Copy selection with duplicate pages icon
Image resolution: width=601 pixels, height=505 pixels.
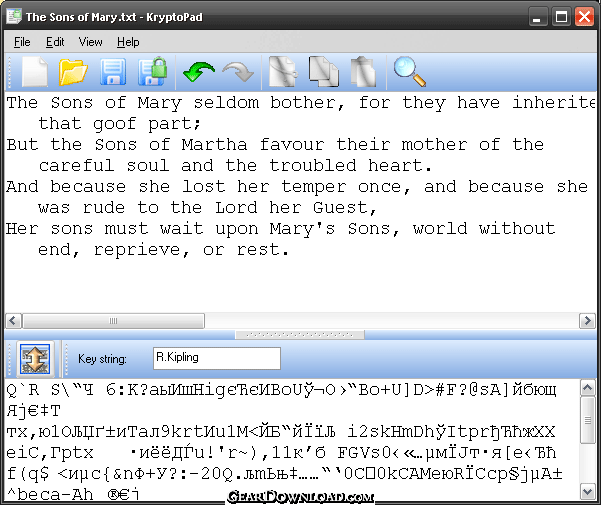coord(323,71)
